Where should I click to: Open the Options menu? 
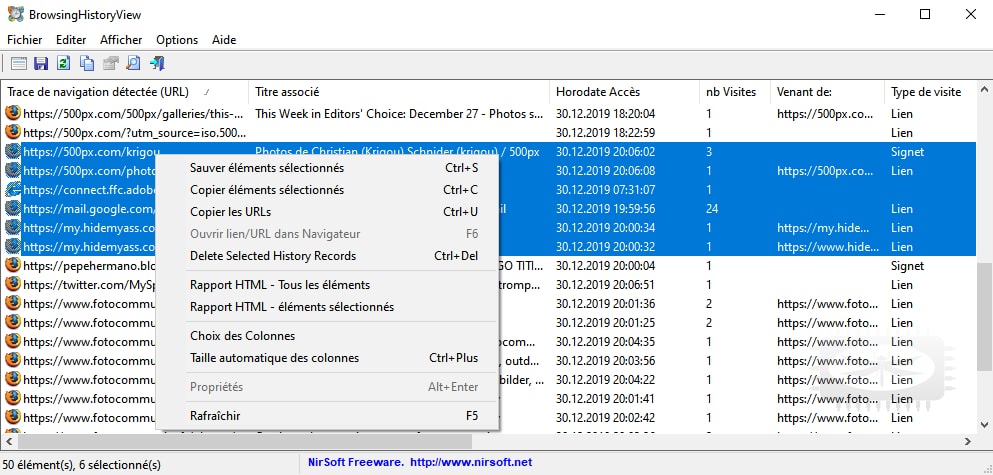[x=177, y=40]
